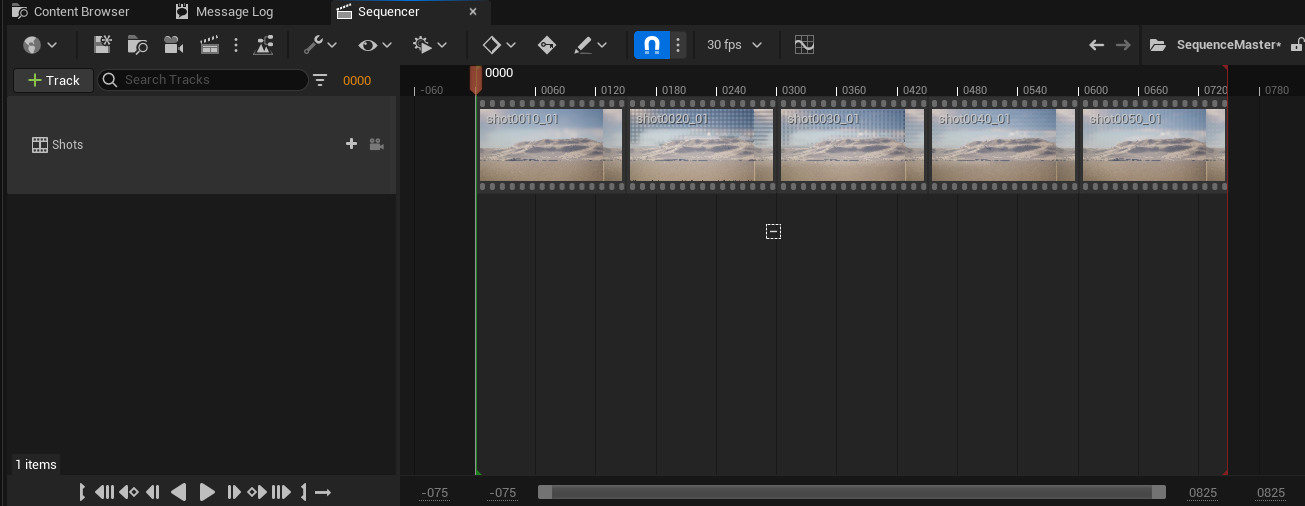Click the timeline horizontal scrollbar
The height and width of the screenshot is (506, 1305).
[x=852, y=492]
